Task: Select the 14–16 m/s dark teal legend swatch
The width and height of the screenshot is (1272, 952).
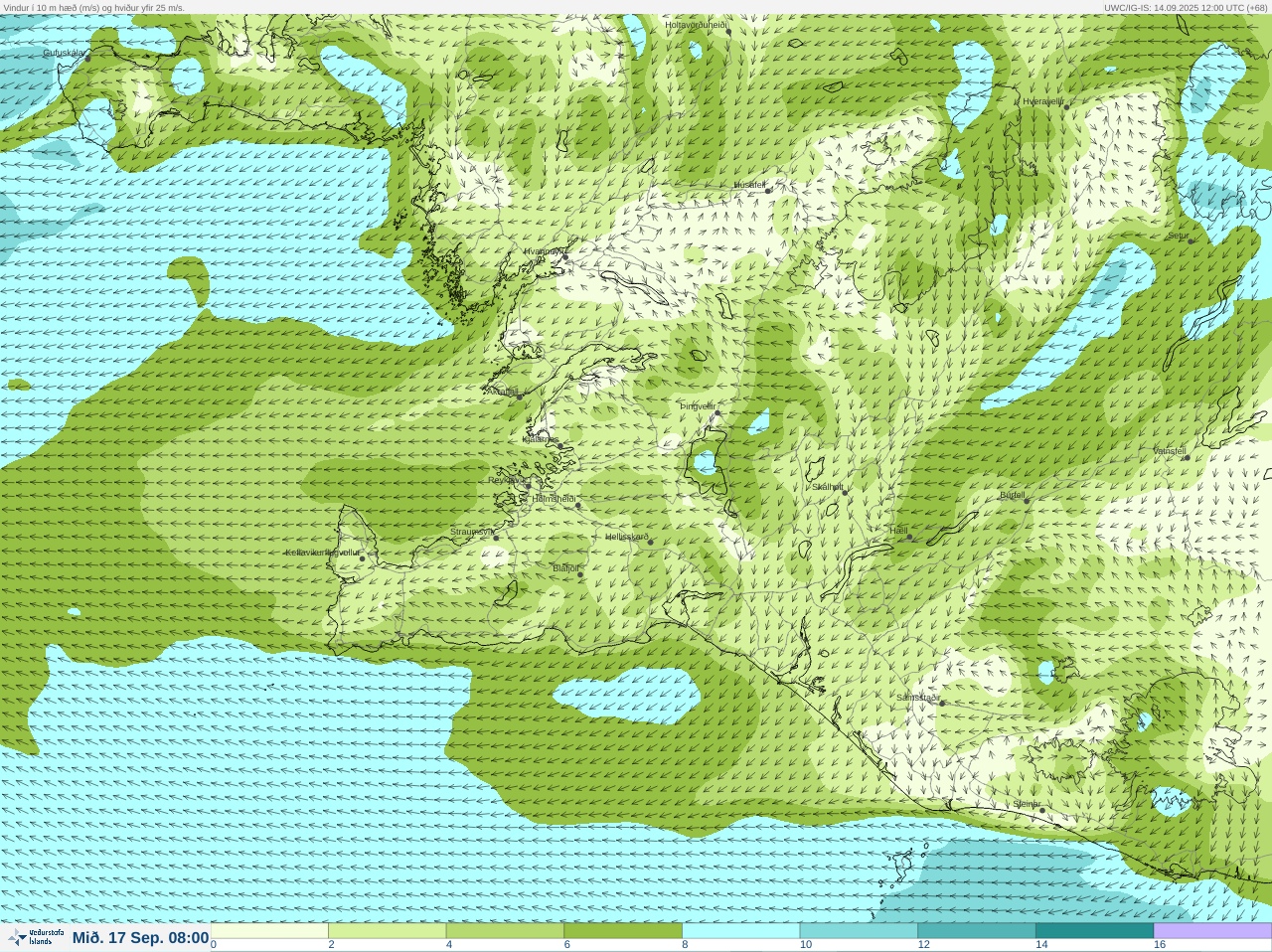Action: (x=1094, y=931)
